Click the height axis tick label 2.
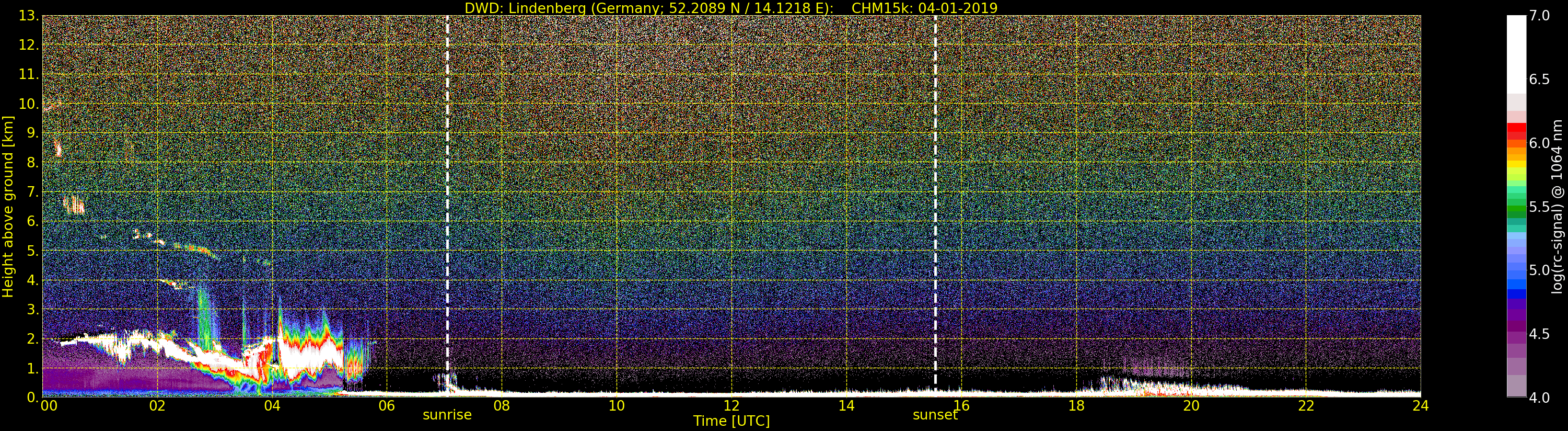Image resolution: width=1568 pixels, height=431 pixels. [x=33, y=339]
